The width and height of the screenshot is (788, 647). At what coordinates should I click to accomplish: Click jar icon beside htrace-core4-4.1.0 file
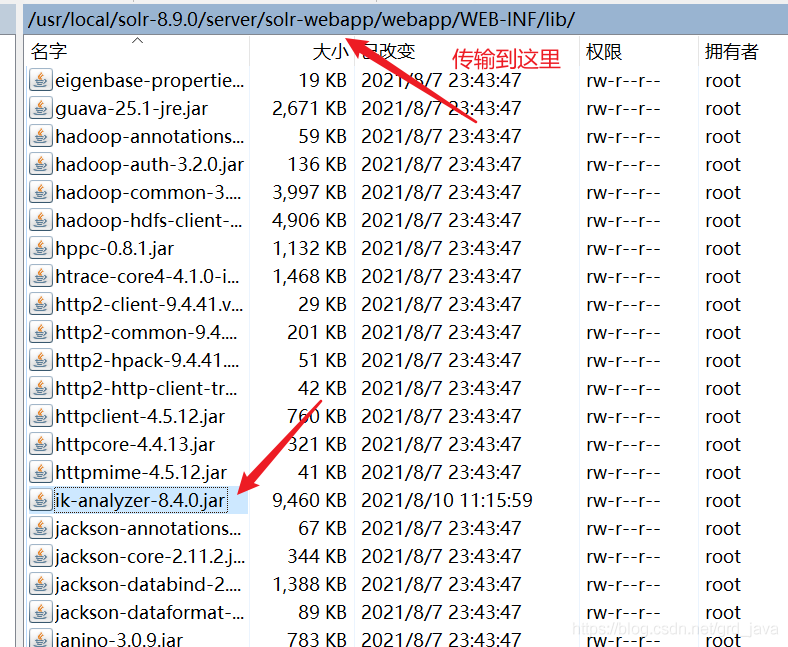point(41,276)
